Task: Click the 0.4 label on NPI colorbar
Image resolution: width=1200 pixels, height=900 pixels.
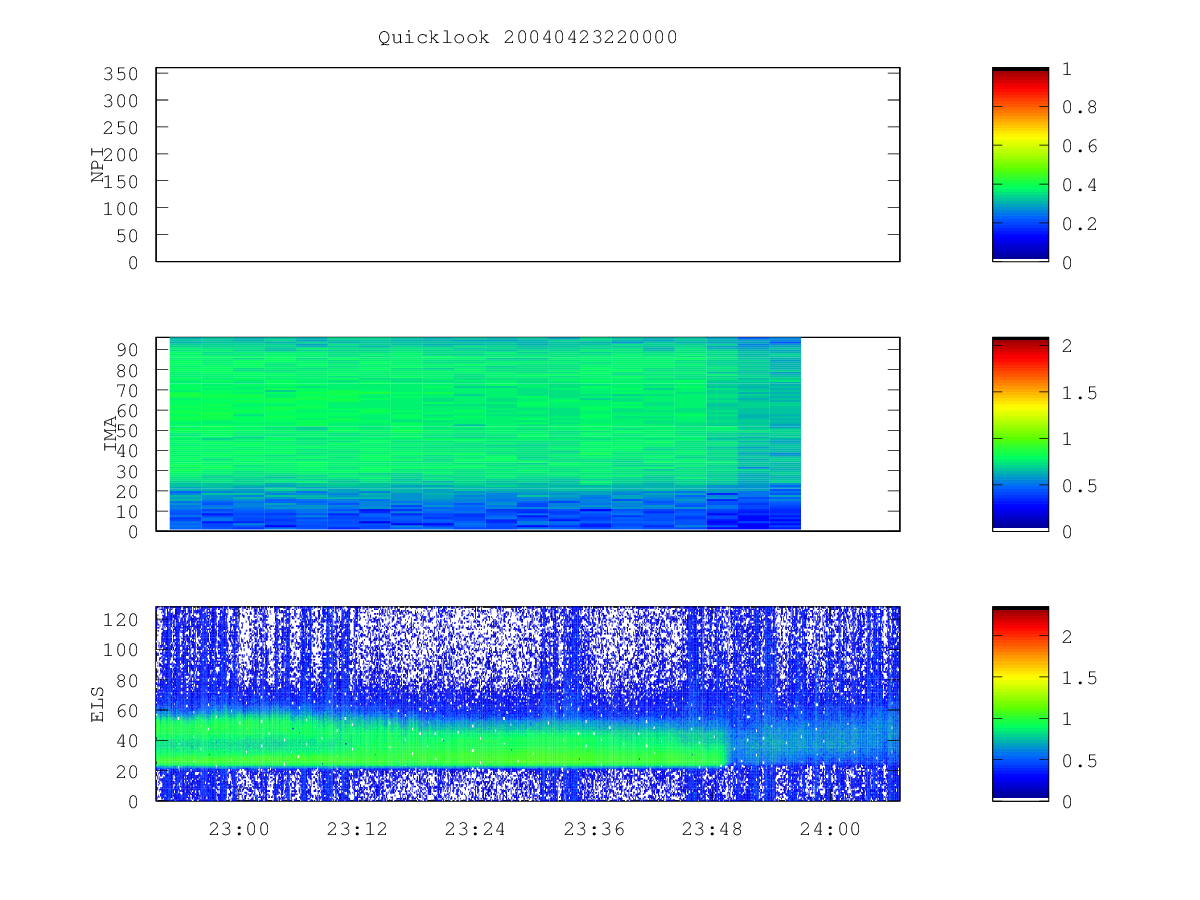Action: [x=1079, y=185]
